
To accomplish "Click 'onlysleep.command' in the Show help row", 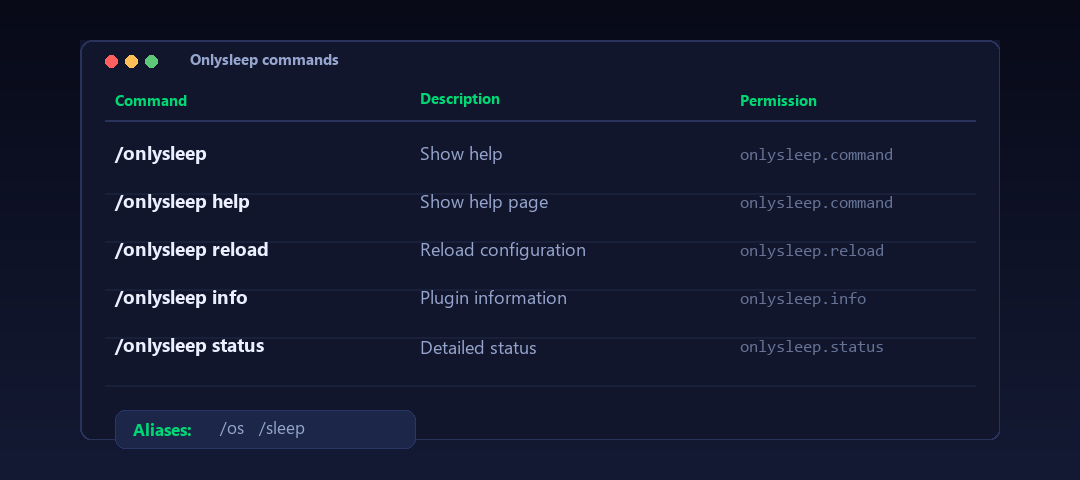I will pos(816,155).
